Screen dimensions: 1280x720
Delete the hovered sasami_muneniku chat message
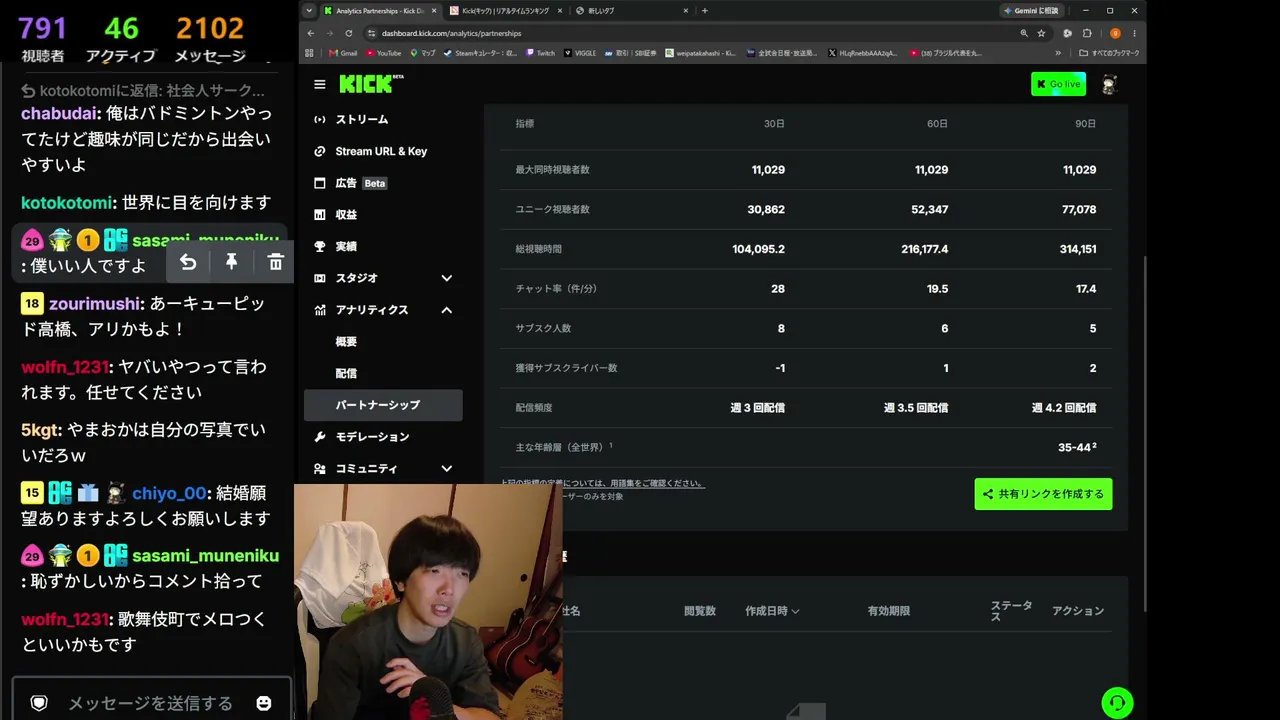[275, 262]
